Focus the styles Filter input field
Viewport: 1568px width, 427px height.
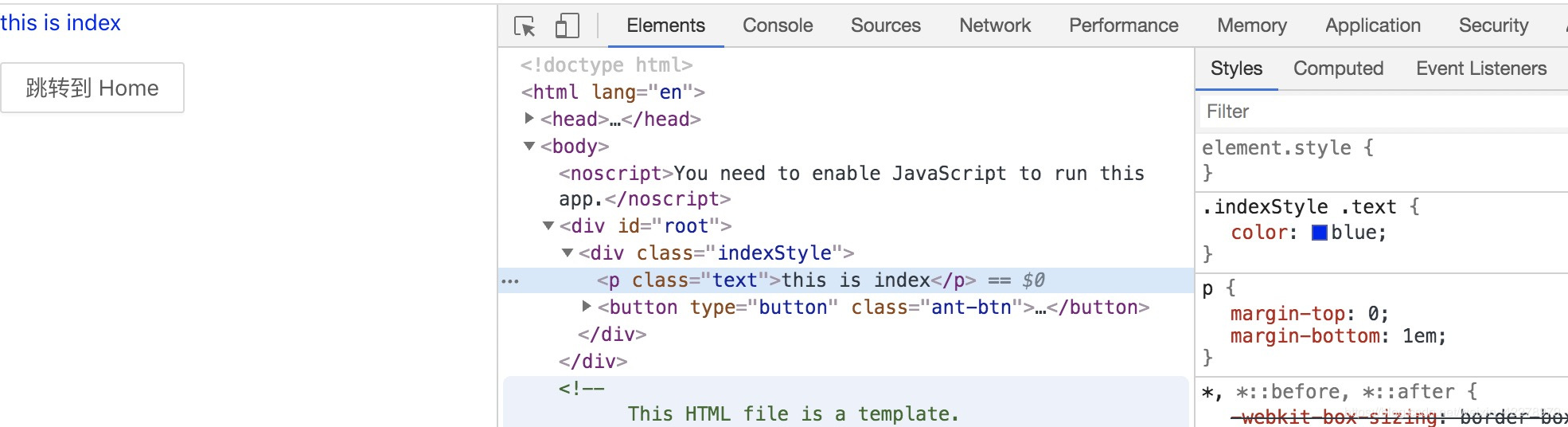click(1383, 112)
